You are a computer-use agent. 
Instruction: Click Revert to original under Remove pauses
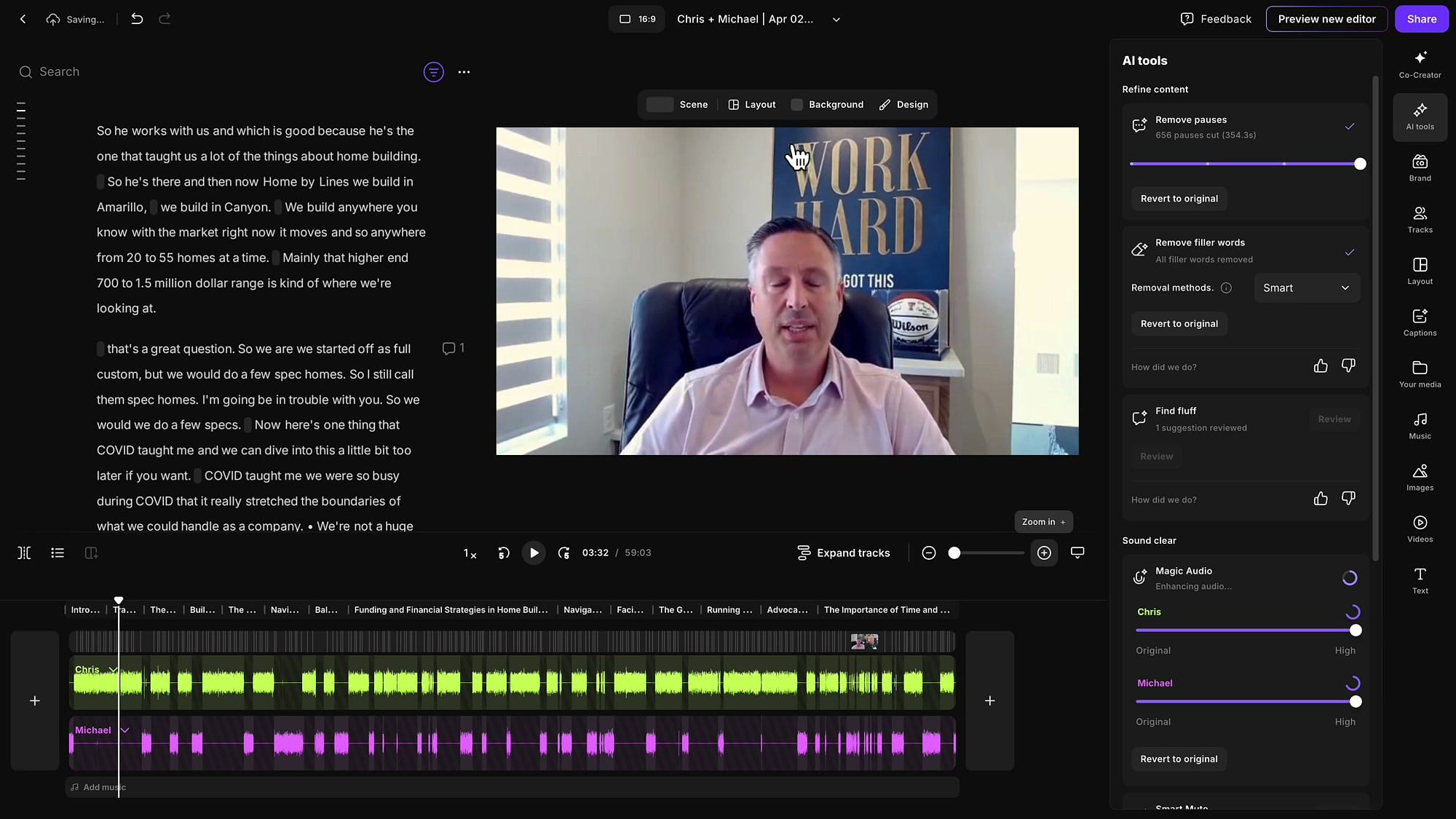click(1179, 198)
